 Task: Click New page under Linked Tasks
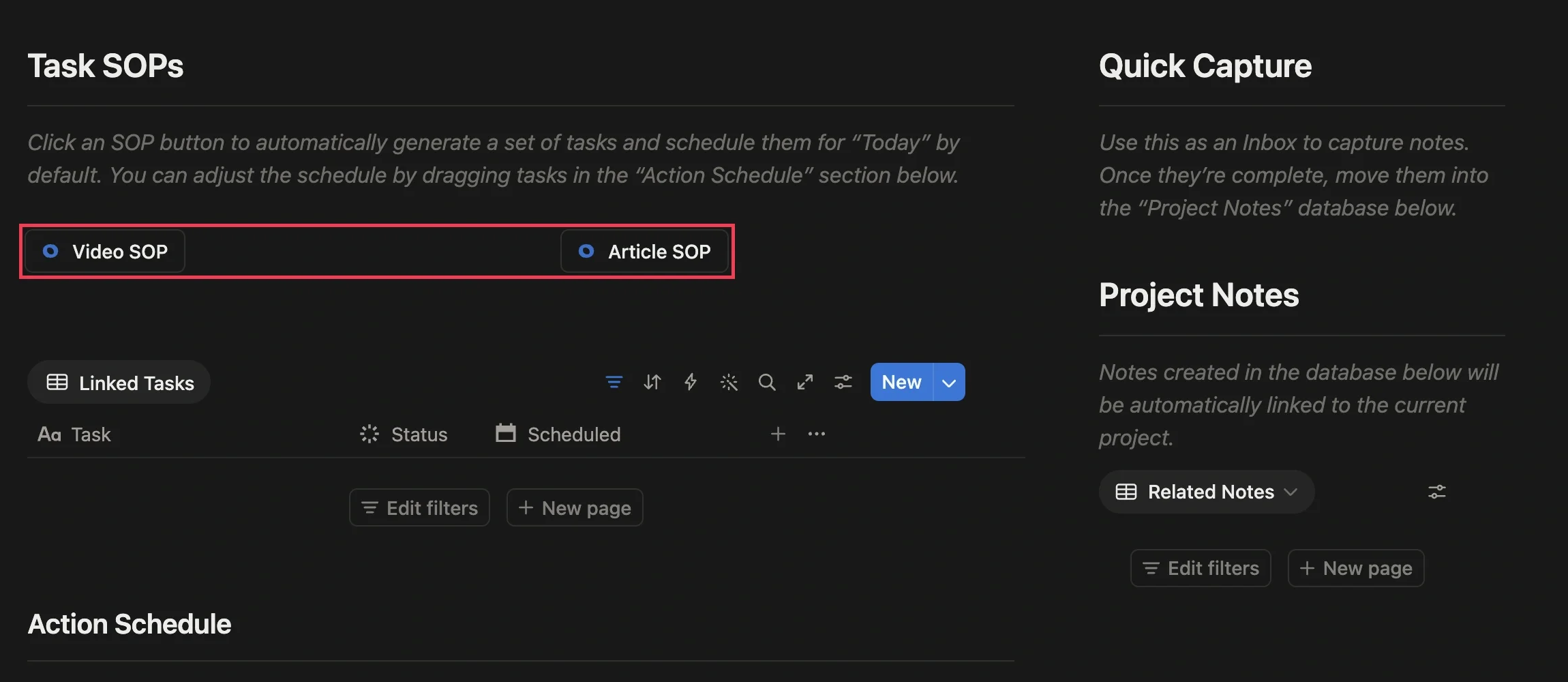click(575, 507)
